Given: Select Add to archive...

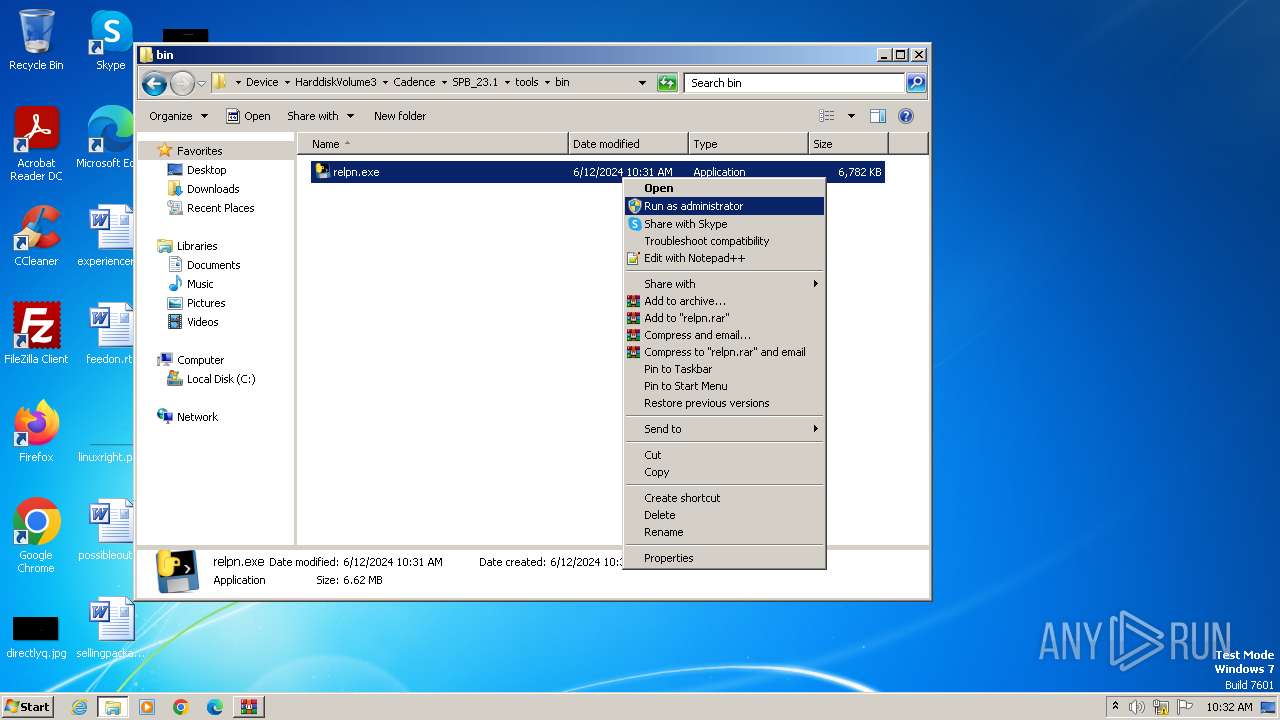Looking at the screenshot, I should [724, 301].
